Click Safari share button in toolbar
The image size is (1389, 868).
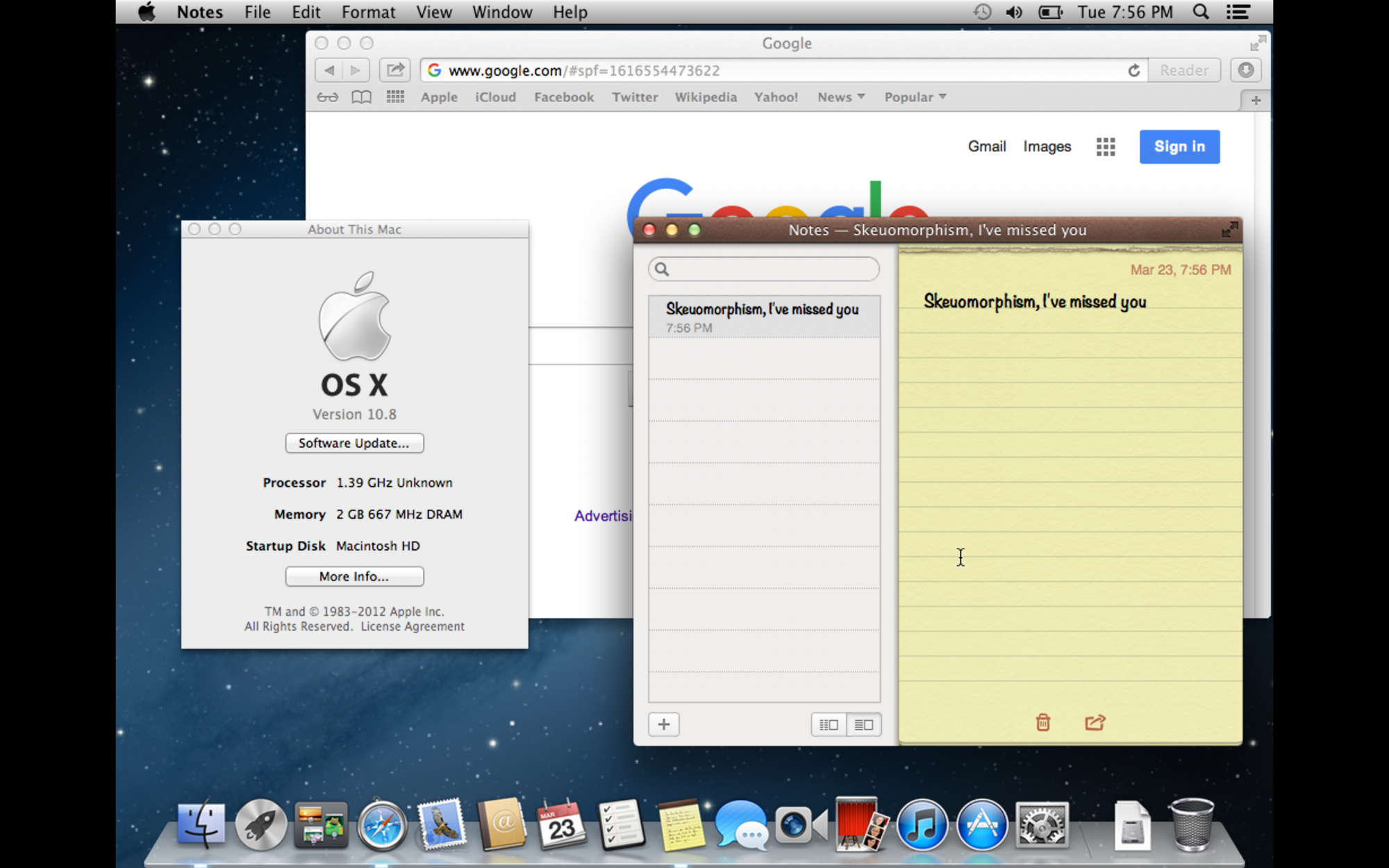395,70
